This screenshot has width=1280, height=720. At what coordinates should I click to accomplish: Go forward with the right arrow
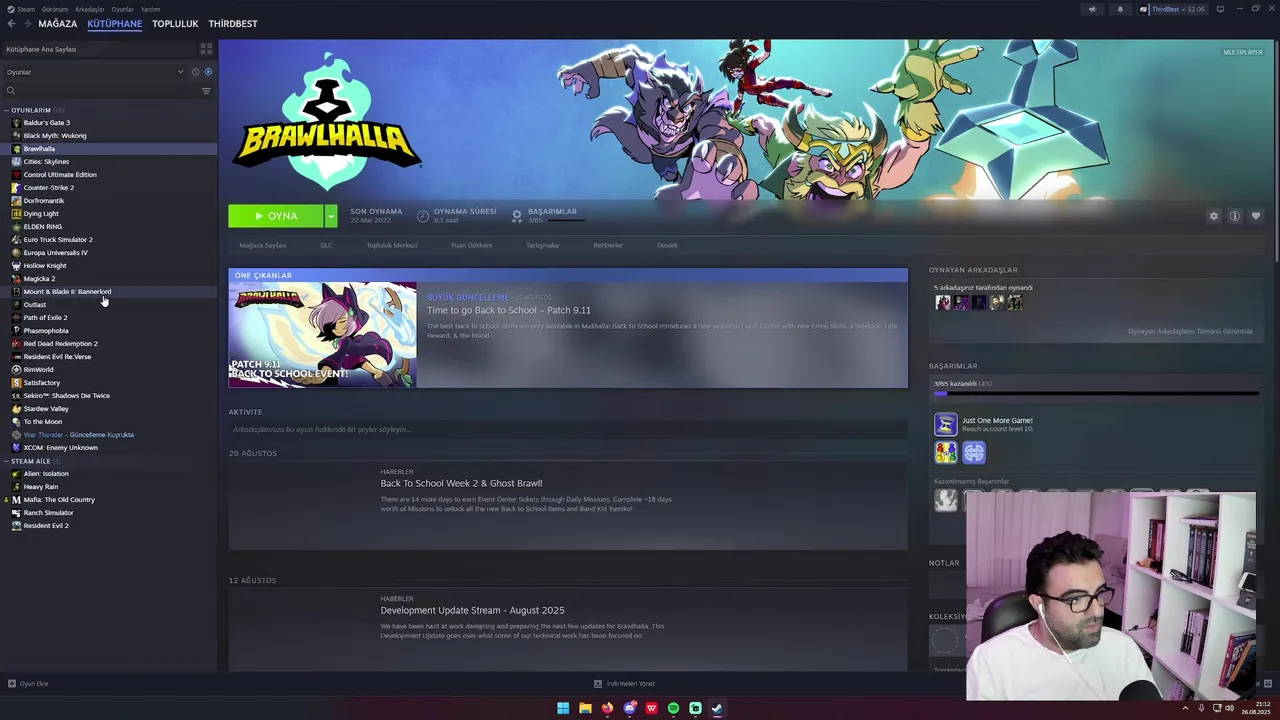coord(26,23)
